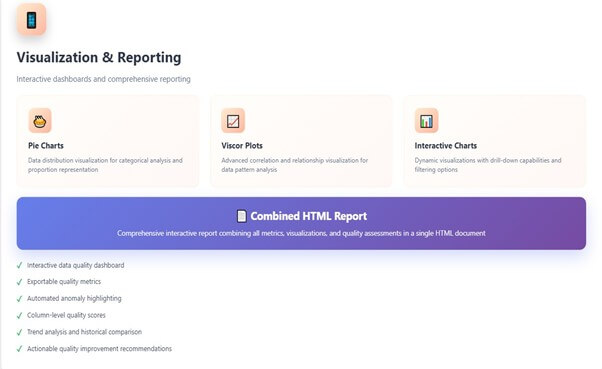The image size is (602, 369).
Task: Click the phone icon above Visualization heading
Action: pyautogui.click(x=31, y=20)
